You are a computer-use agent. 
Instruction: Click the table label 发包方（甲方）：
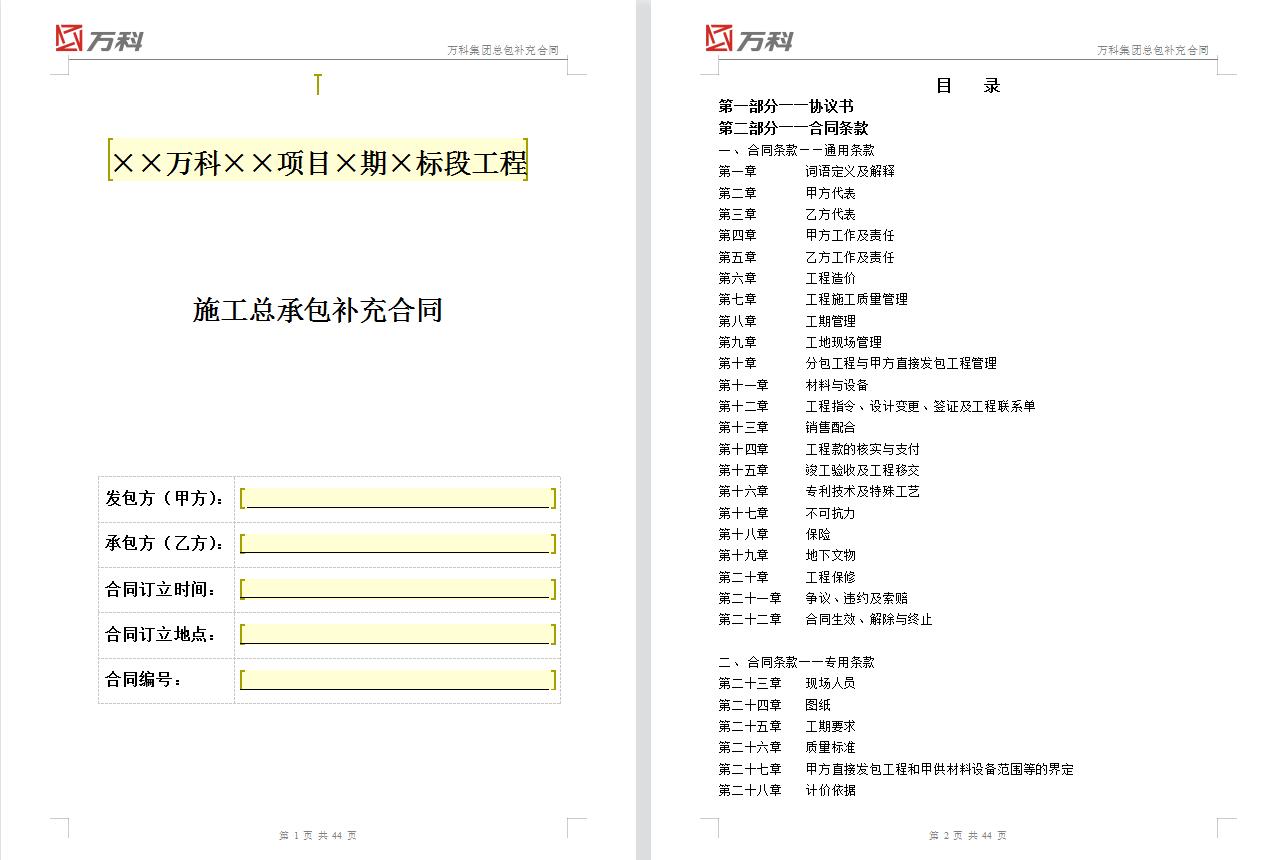pyautogui.click(x=165, y=498)
